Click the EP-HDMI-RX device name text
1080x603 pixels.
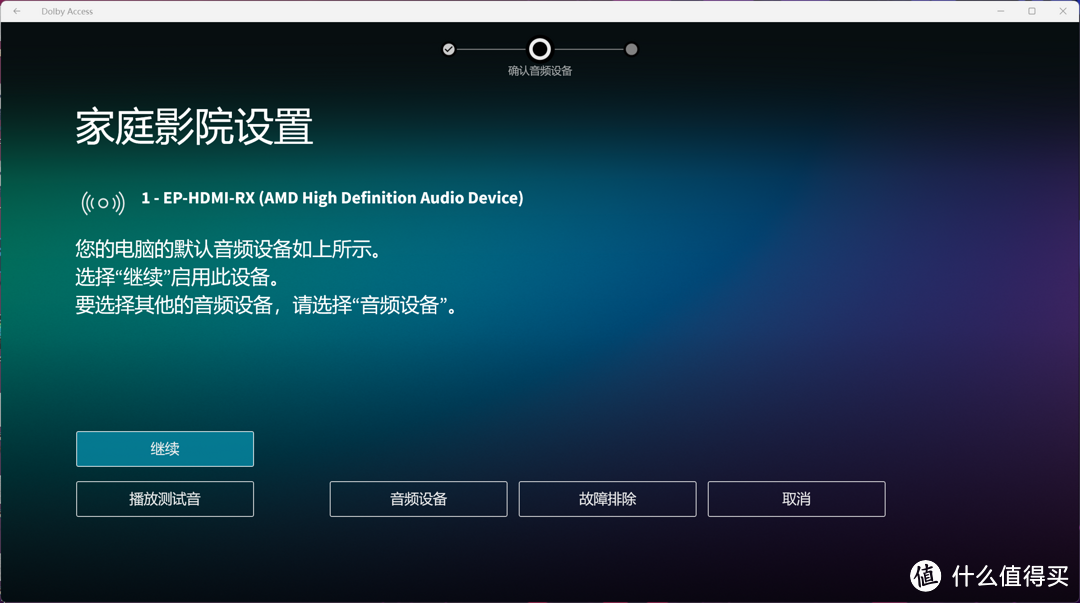pos(332,198)
